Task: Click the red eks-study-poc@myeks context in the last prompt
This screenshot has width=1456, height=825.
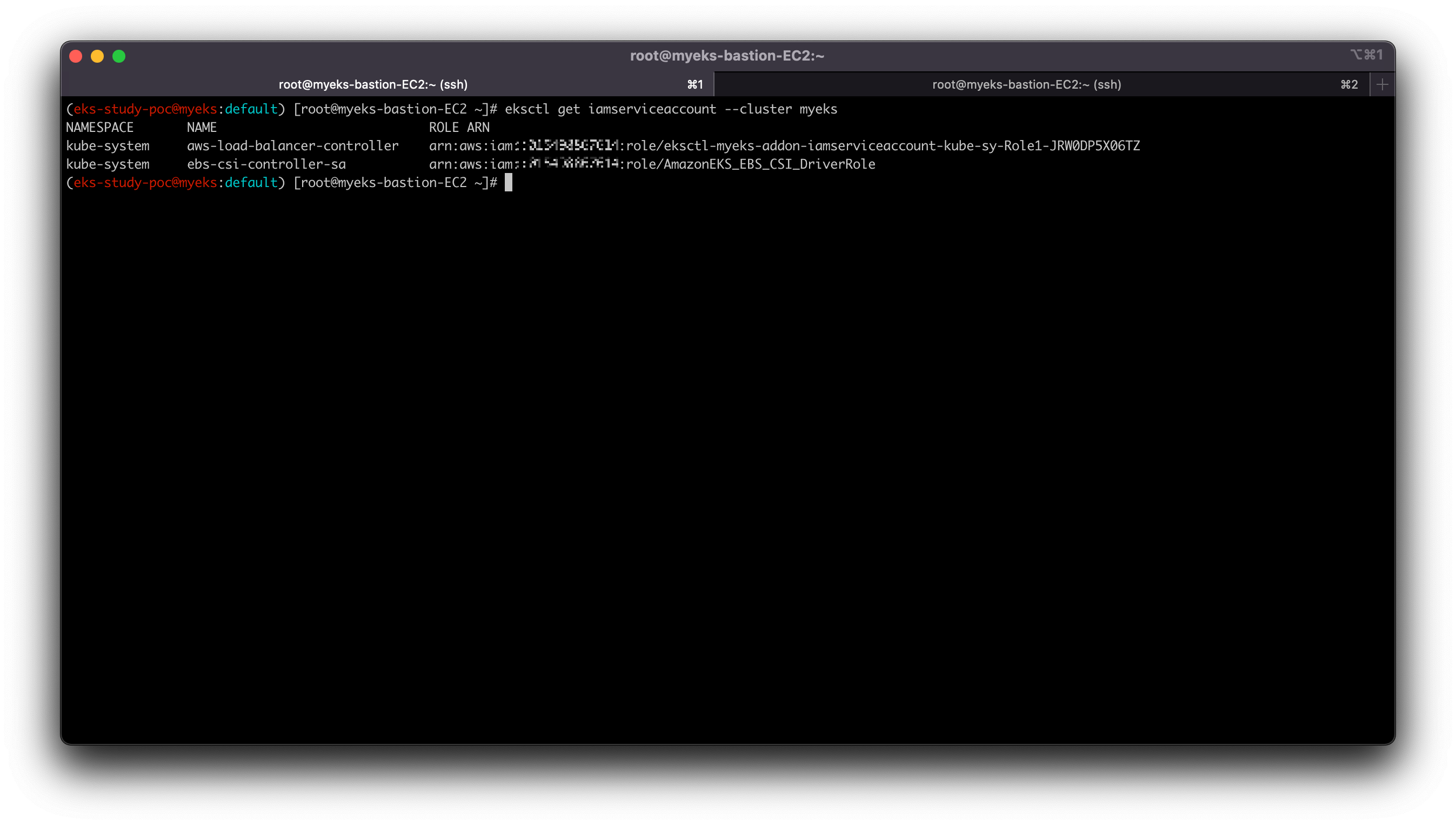Action: pyautogui.click(x=145, y=182)
